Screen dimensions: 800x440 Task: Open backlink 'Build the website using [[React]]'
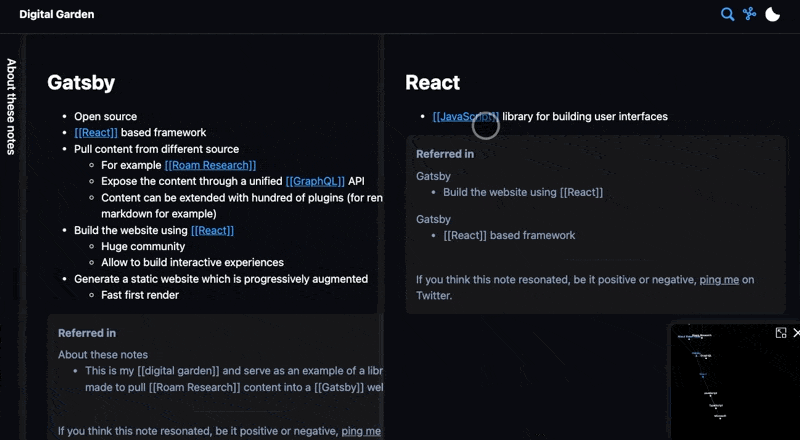click(522, 192)
